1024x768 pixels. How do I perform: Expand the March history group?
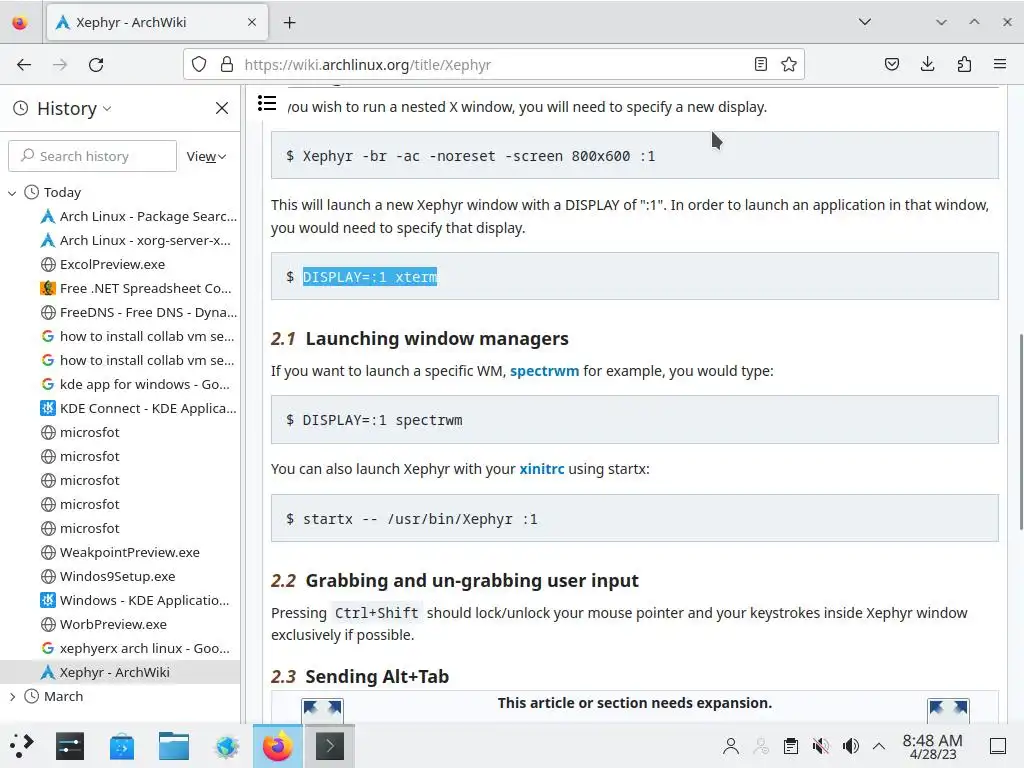pos(12,697)
